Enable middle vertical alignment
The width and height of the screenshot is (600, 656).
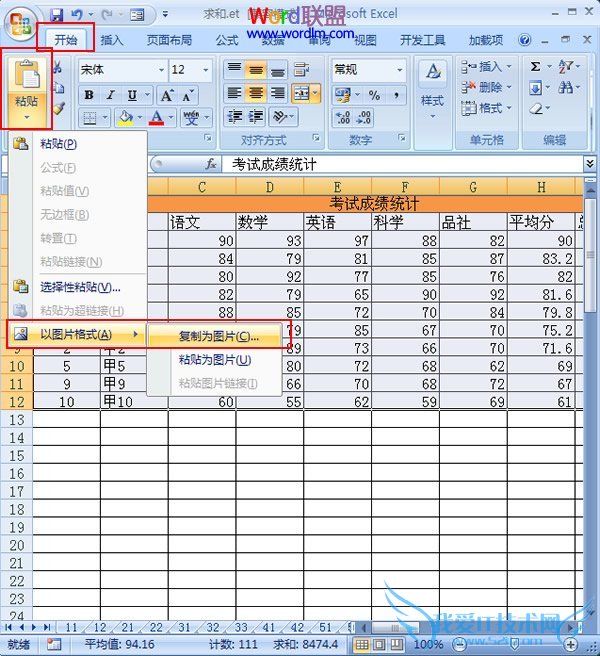[256, 69]
